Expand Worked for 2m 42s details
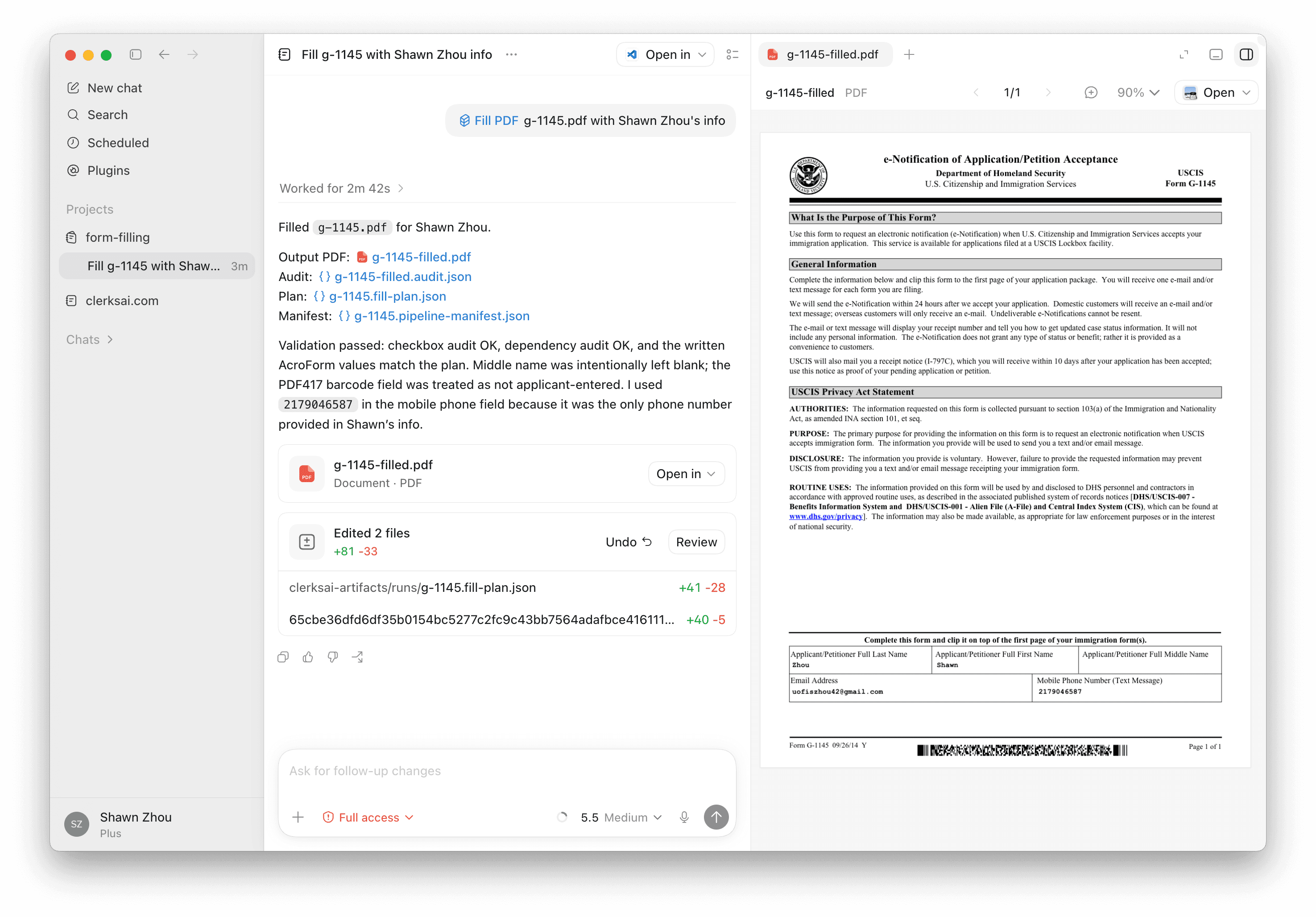Viewport: 1316px width, 917px height. 342,188
